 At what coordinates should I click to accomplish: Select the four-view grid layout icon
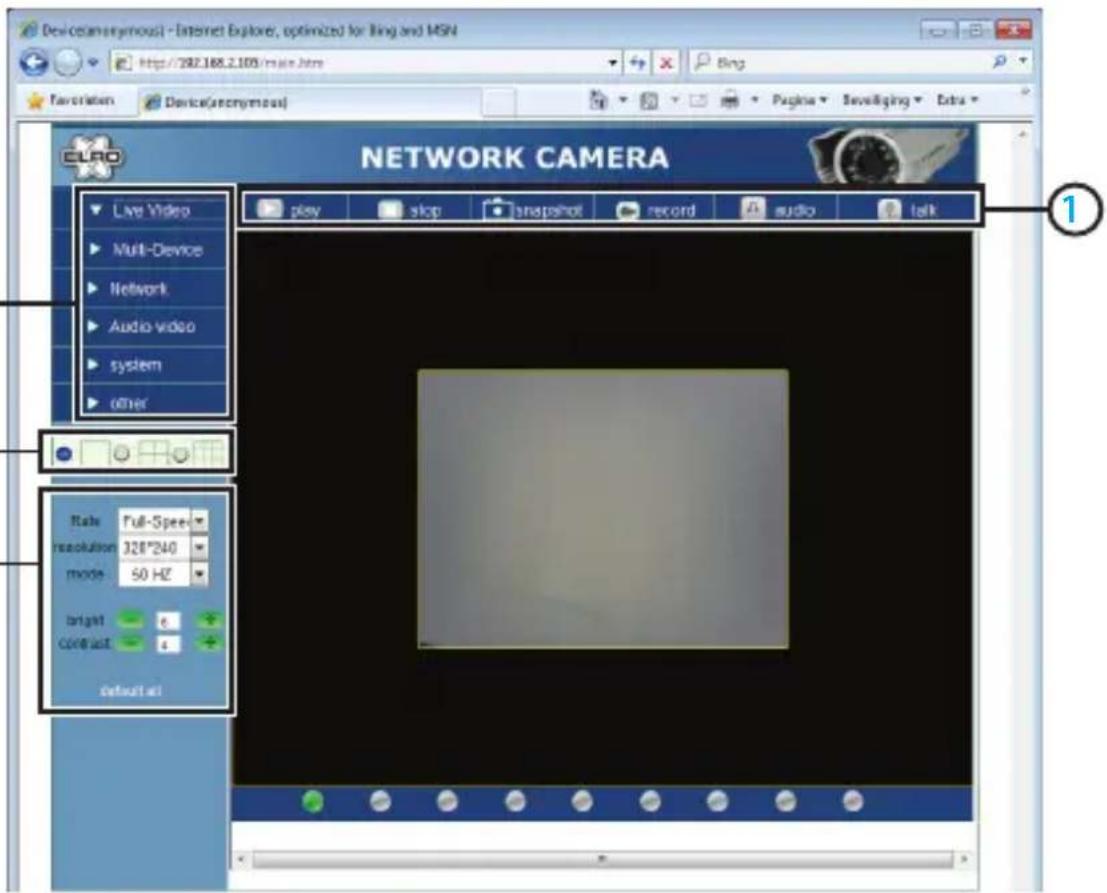[153, 453]
